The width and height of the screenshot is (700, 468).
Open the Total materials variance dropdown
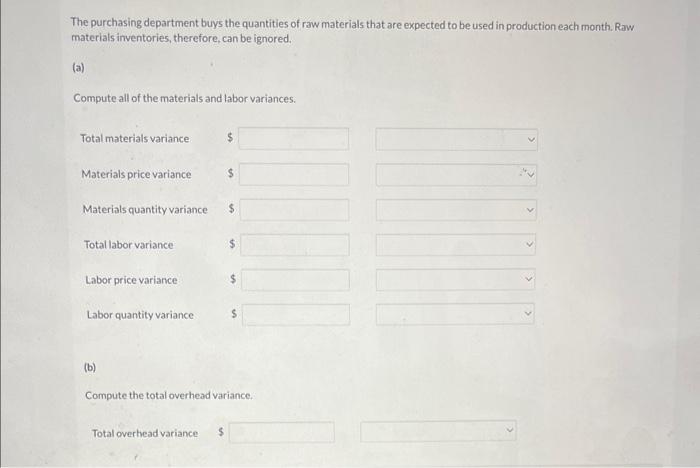click(x=456, y=139)
